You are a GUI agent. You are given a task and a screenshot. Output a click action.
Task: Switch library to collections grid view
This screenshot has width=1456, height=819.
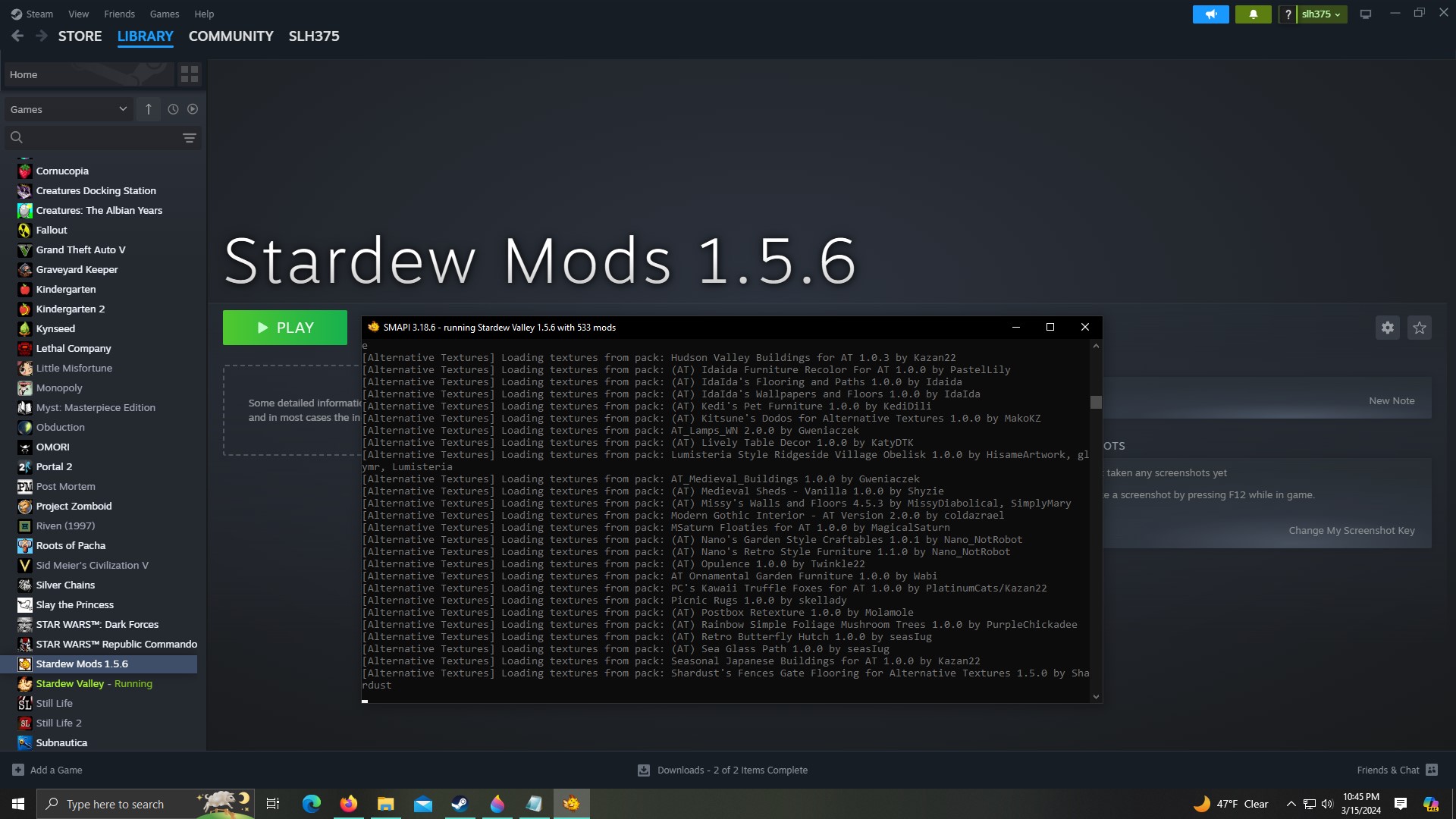click(190, 74)
